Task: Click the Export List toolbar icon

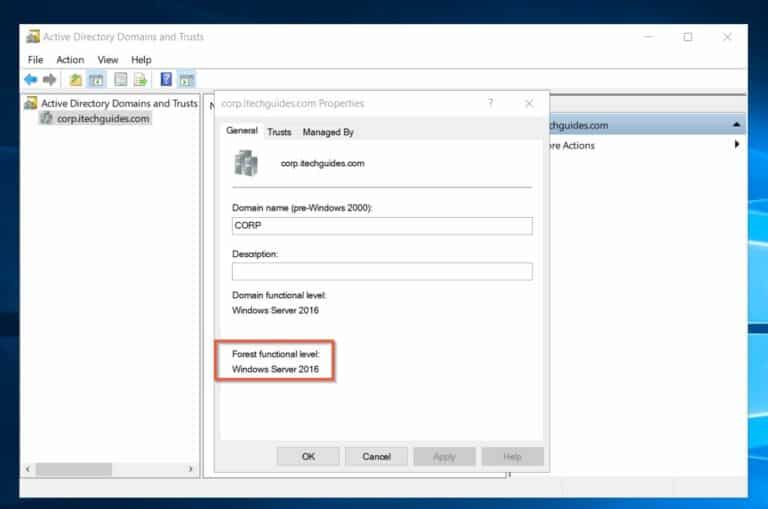Action: pos(141,79)
